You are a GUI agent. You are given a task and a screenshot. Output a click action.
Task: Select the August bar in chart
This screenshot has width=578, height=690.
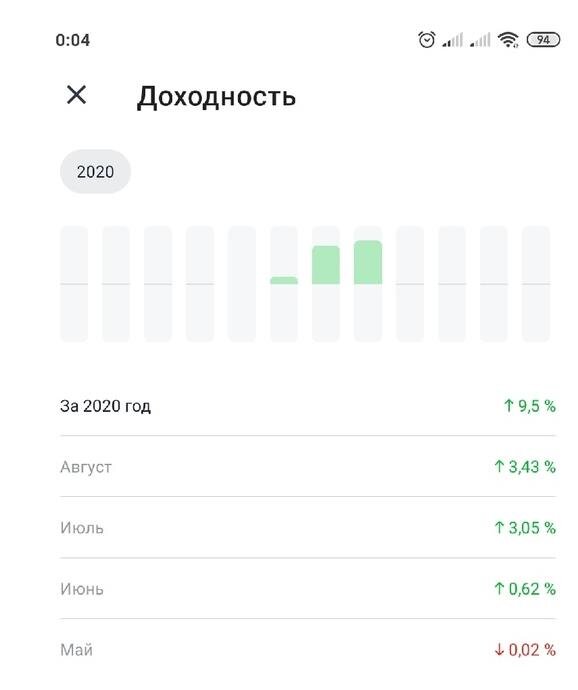[368, 284]
